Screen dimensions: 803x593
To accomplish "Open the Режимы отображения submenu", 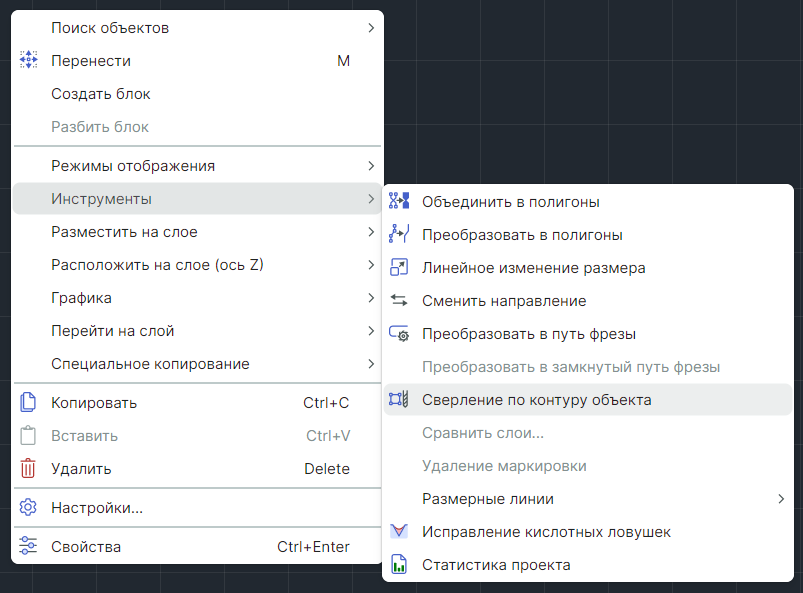I will [x=133, y=166].
